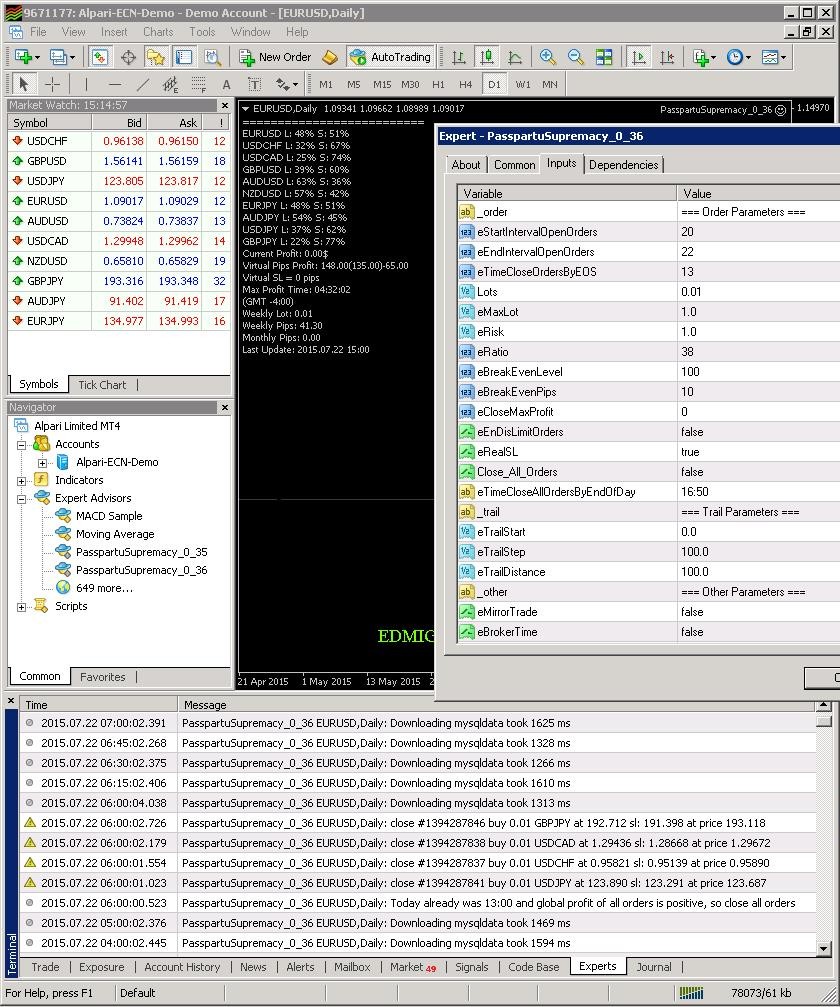The width and height of the screenshot is (840, 1007).
Task: Zoom out the chart with magnifier minus
Action: tap(575, 57)
